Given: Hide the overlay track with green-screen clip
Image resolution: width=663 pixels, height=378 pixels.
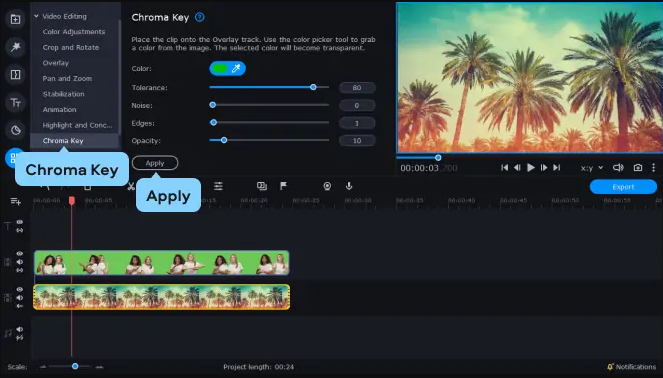Looking at the screenshot, I should pos(19,254).
